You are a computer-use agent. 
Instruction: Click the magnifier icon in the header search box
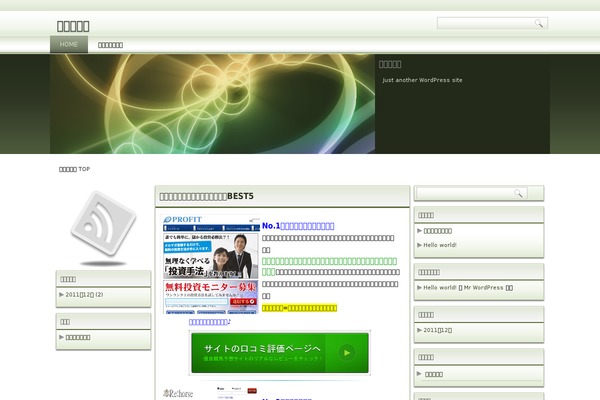click(x=539, y=24)
